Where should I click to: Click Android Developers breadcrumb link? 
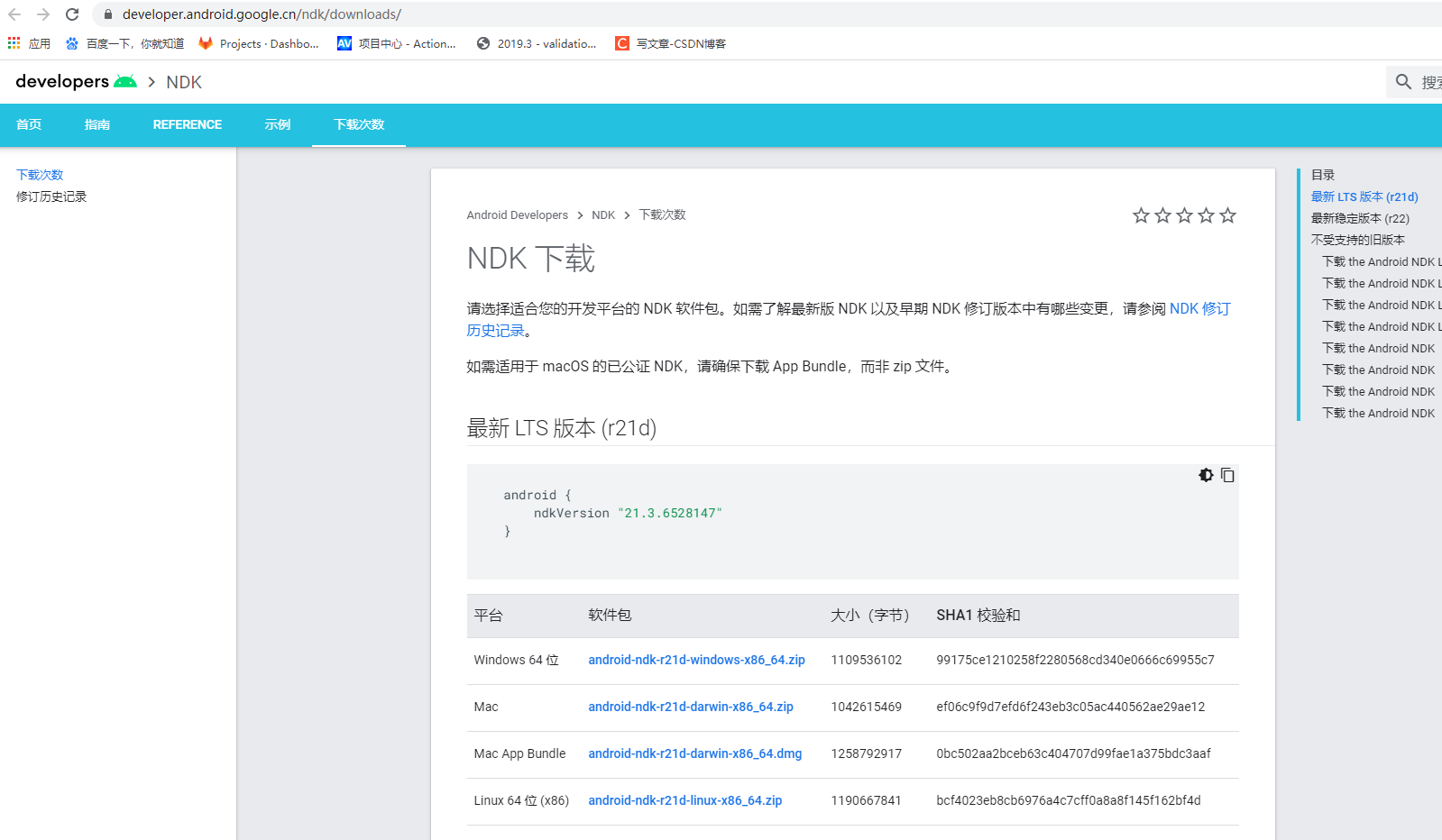coord(518,215)
